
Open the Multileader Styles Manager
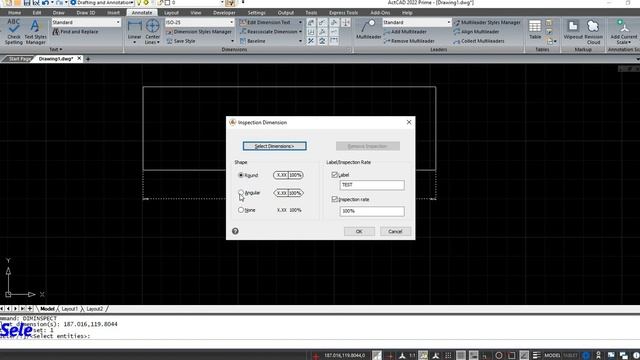coord(487,22)
